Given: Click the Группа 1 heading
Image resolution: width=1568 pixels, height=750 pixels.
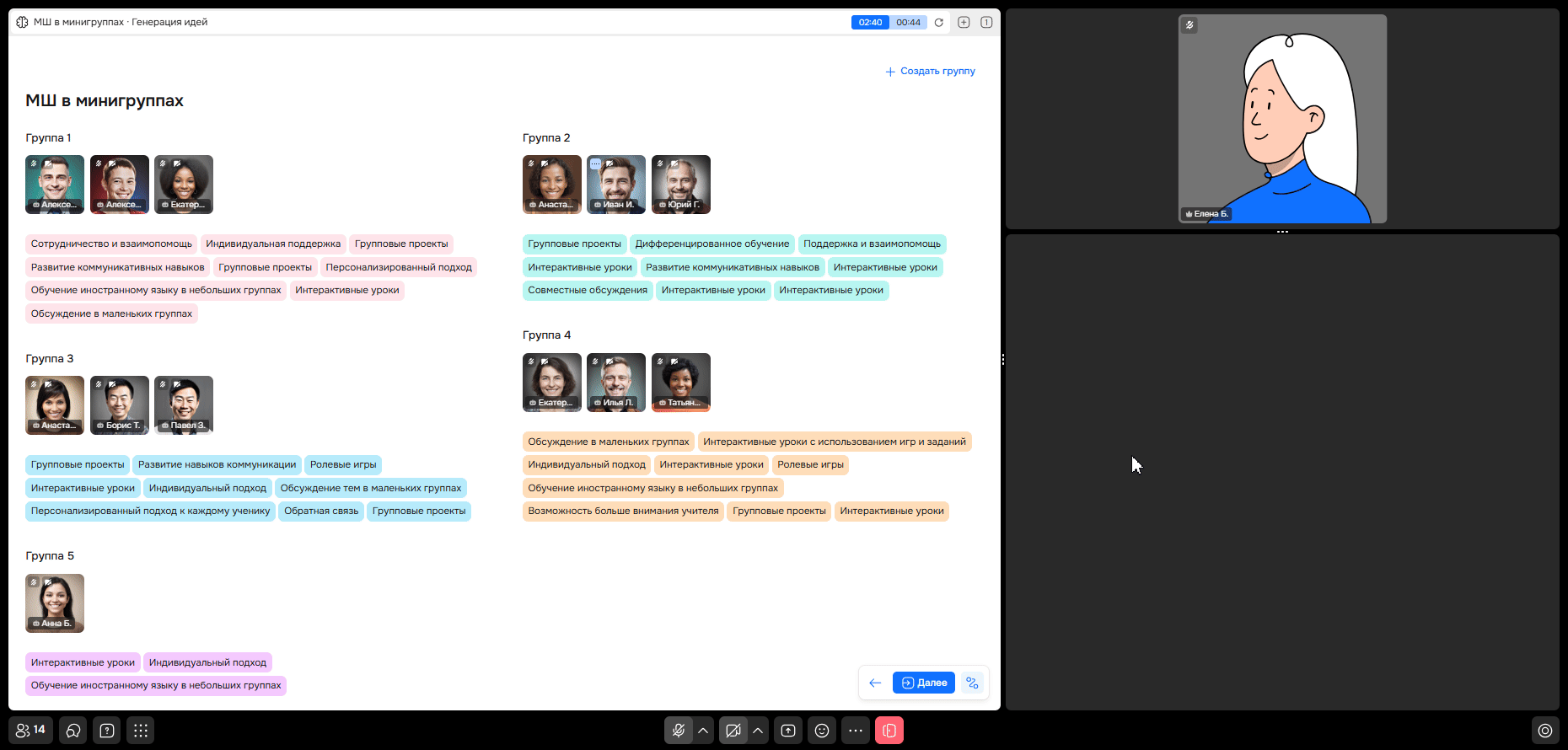Looking at the screenshot, I should coord(48,138).
